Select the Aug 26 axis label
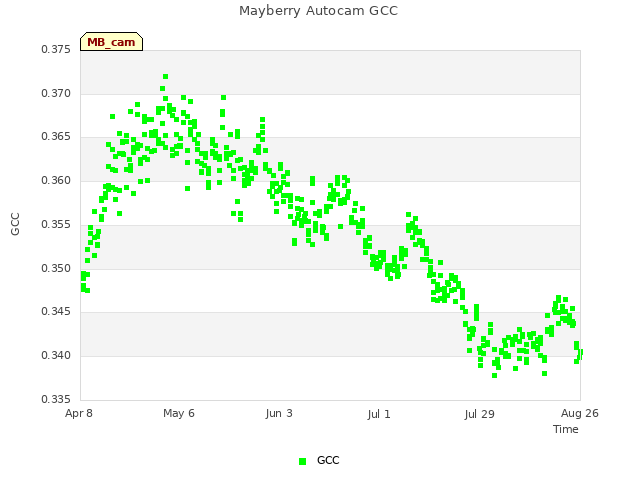Viewport: 640px width, 480px height. (580, 413)
